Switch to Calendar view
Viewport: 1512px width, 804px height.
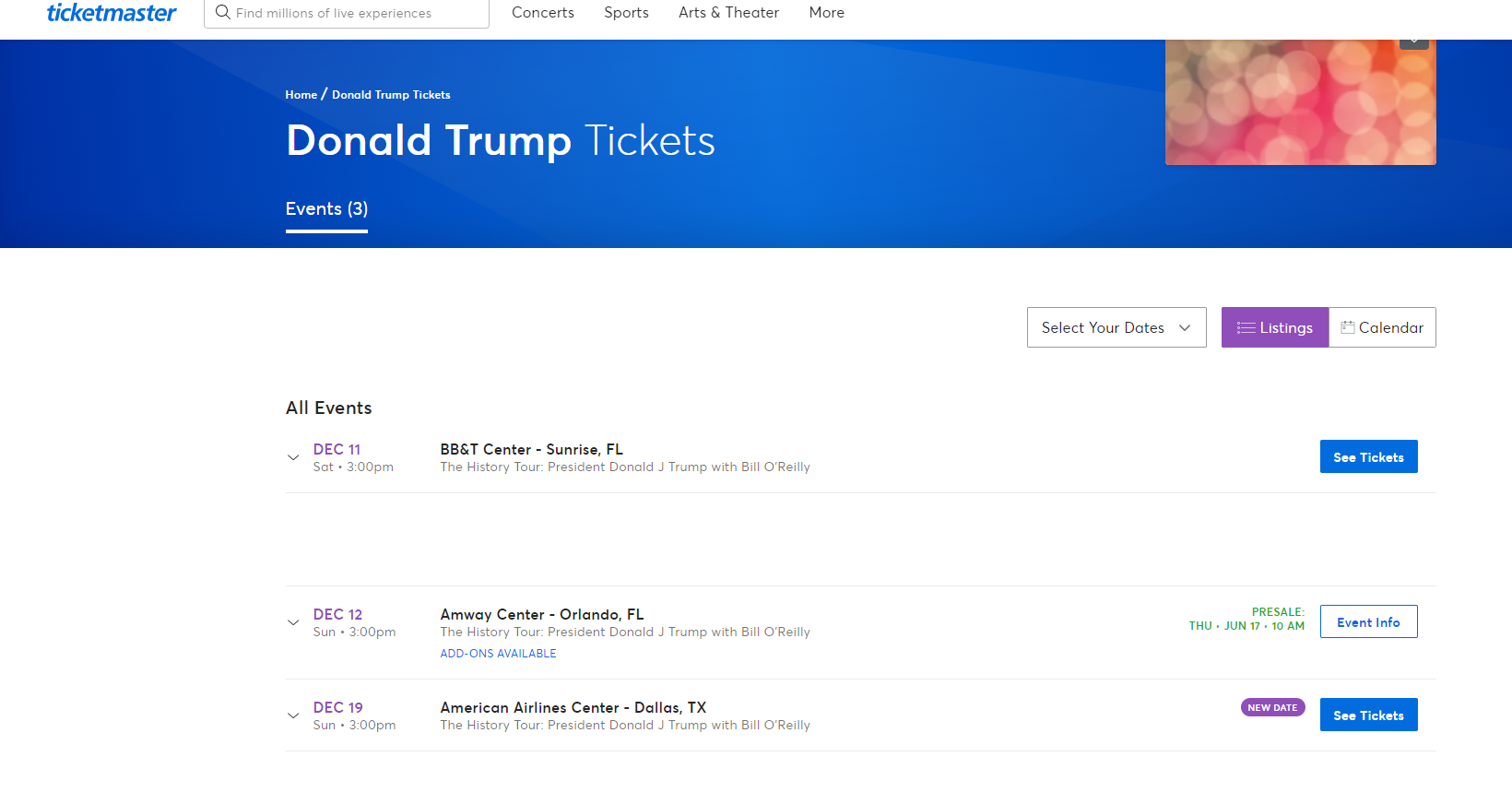(x=1382, y=327)
